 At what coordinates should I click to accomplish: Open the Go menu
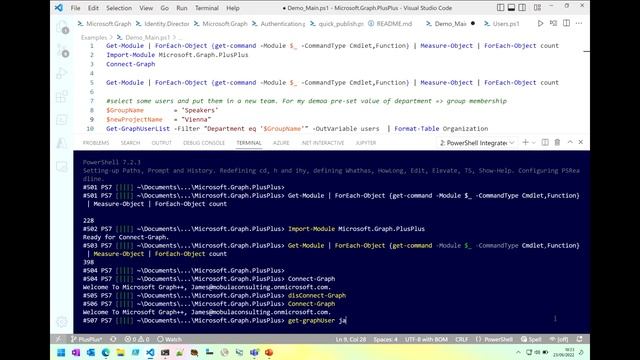164,8
